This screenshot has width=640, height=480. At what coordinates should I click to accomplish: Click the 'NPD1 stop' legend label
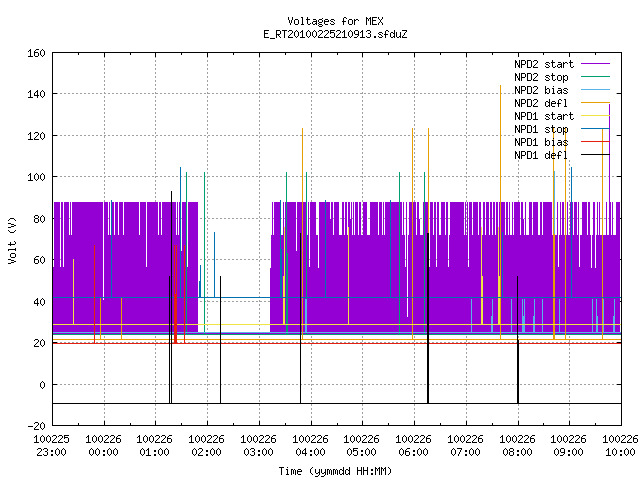541,129
